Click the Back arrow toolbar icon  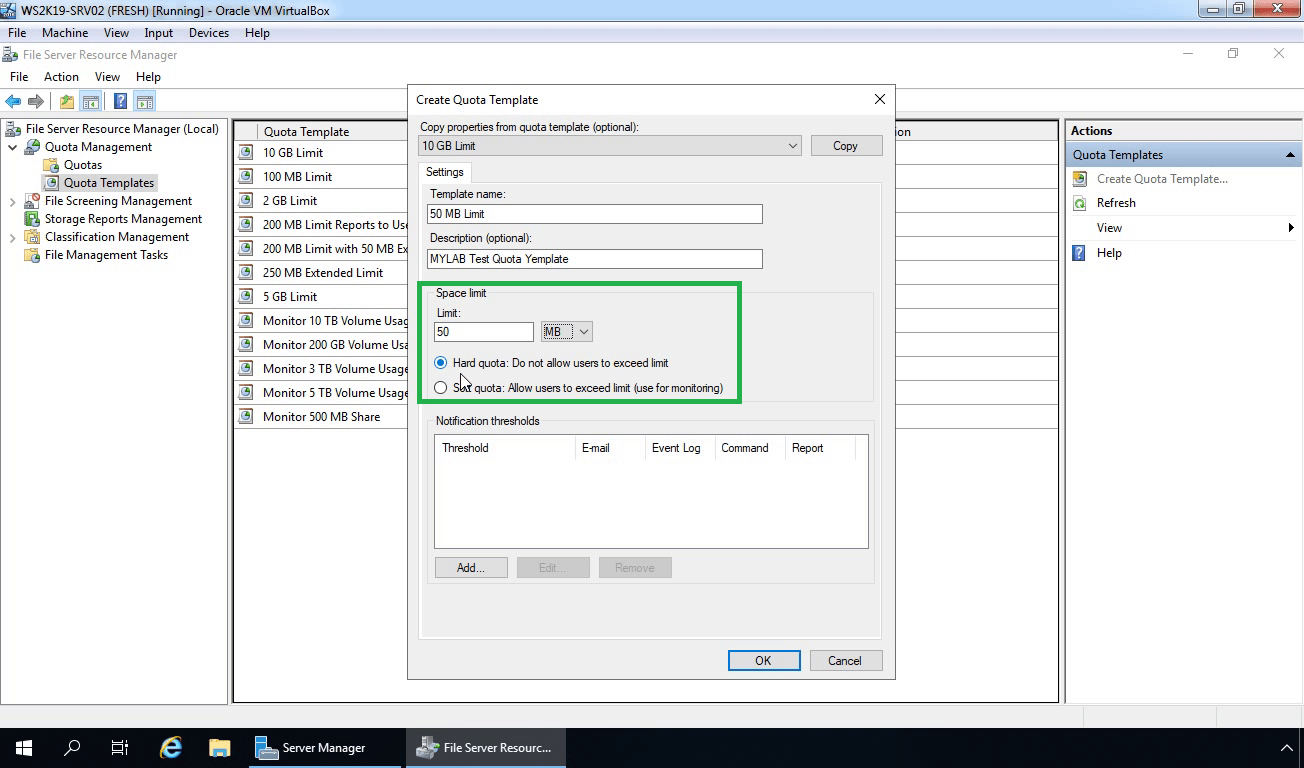14,101
